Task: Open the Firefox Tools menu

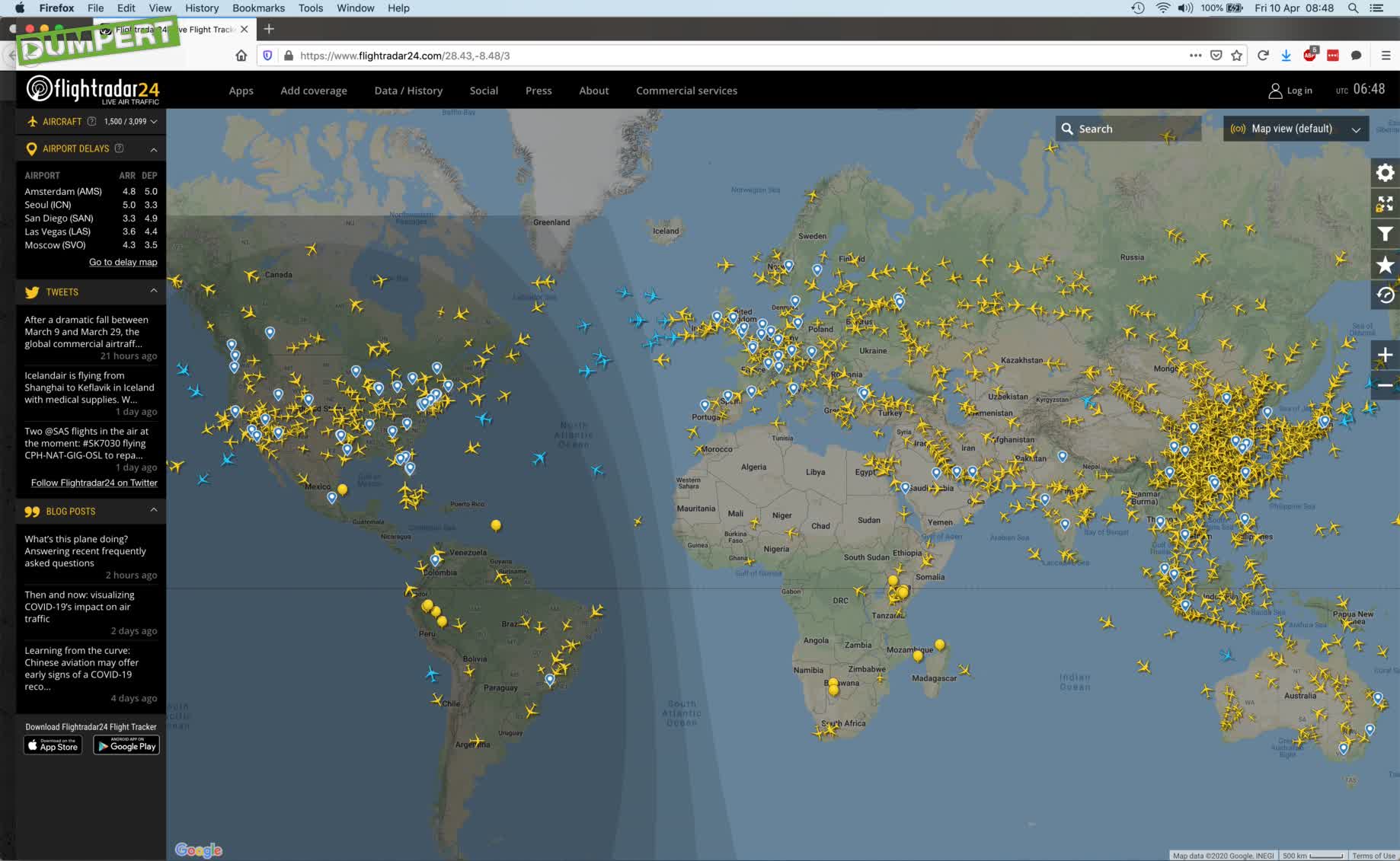Action: point(311,8)
